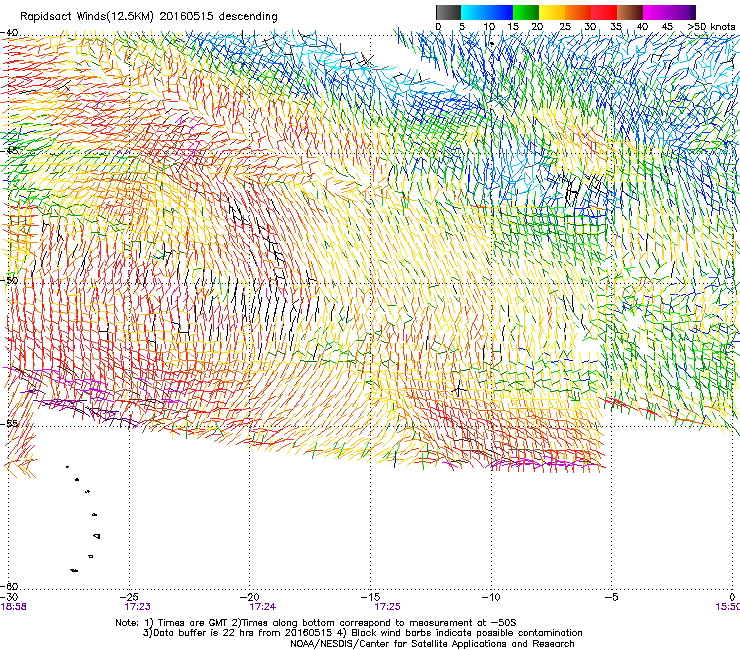This screenshot has height=650, width=740.
Task: Click the latitude axis label "-50"
Action: click(x=9, y=280)
